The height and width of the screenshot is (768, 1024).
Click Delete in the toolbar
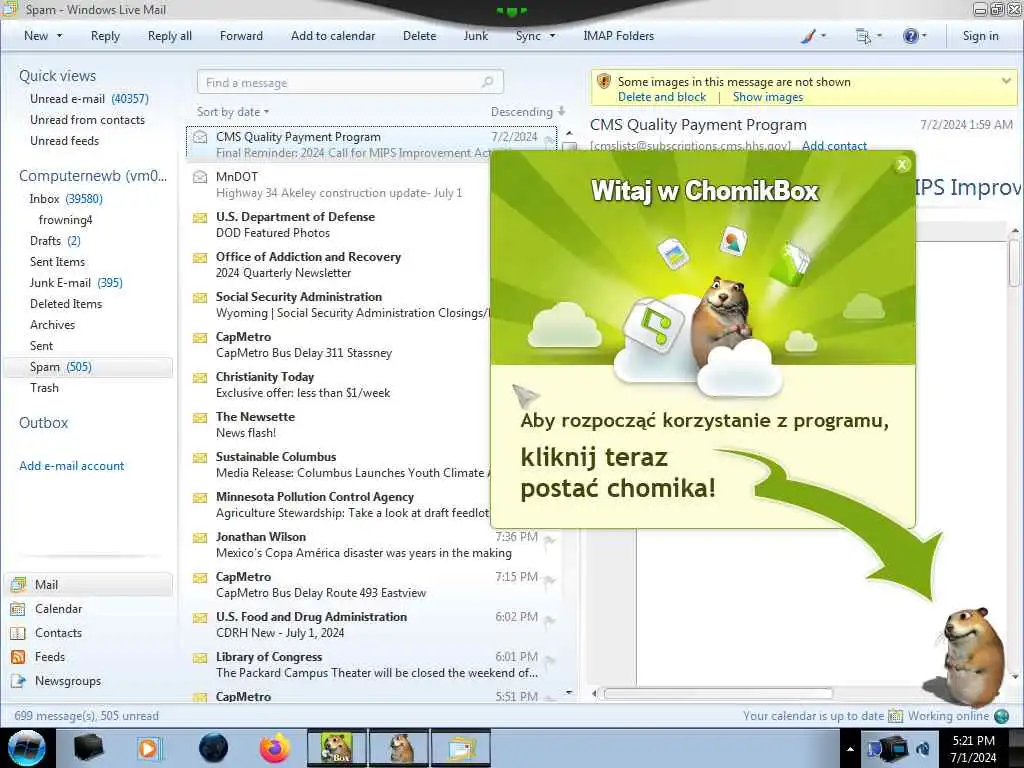[x=419, y=36]
